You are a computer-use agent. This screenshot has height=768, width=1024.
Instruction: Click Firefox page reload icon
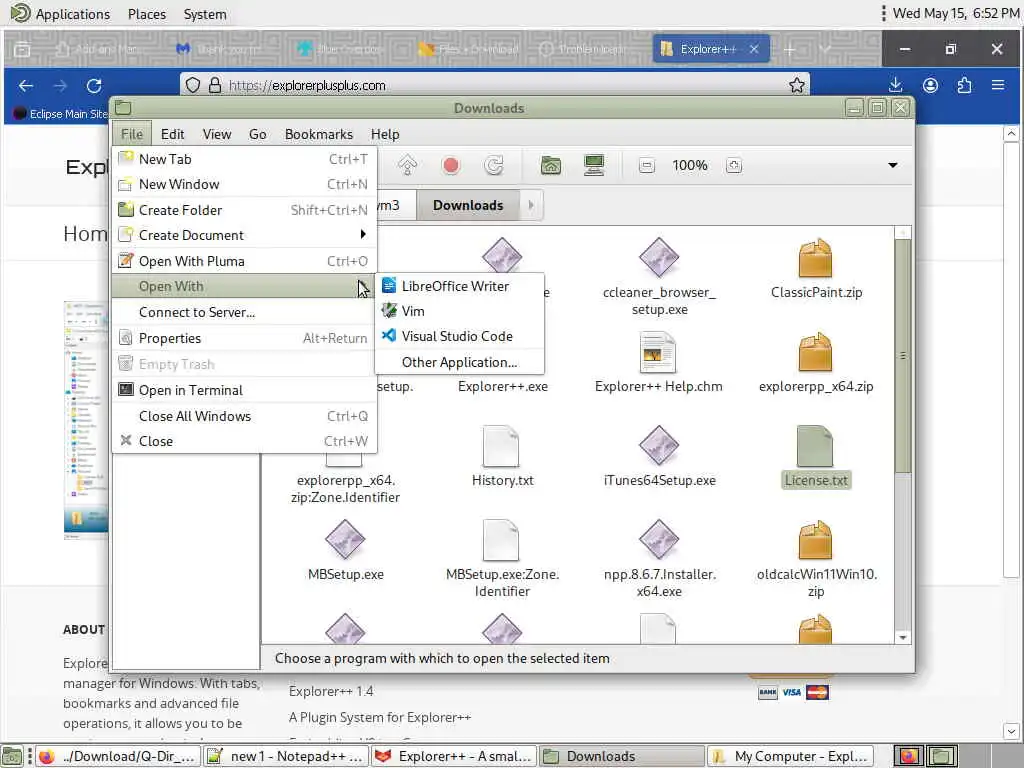point(94,85)
